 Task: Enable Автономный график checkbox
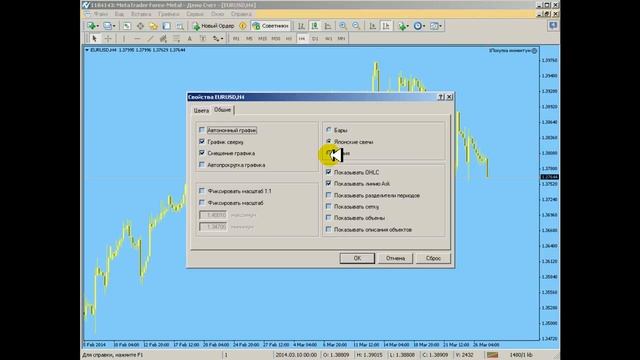point(202,130)
